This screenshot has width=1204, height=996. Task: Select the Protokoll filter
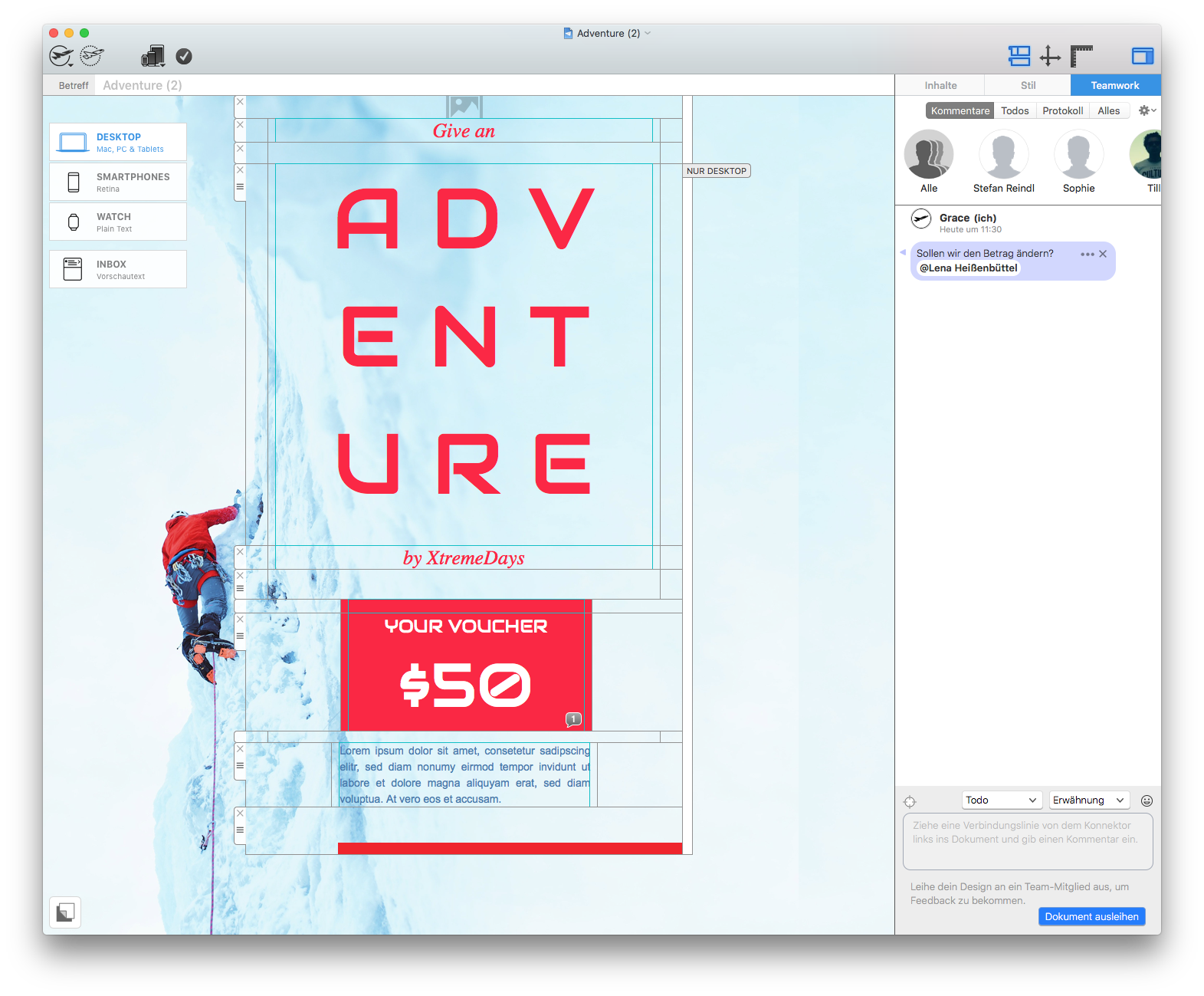1062,110
